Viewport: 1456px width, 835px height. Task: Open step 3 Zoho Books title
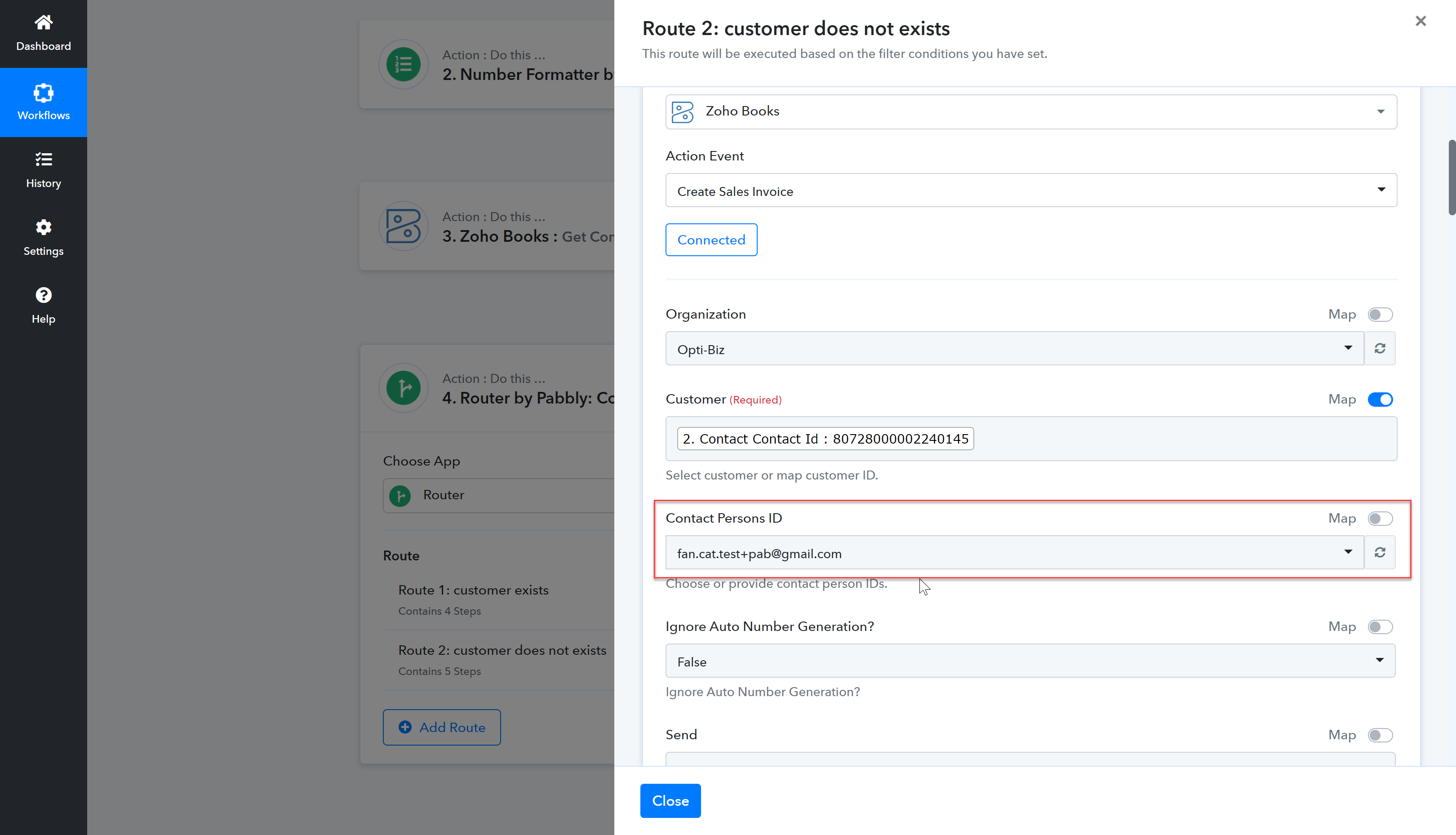pos(528,236)
